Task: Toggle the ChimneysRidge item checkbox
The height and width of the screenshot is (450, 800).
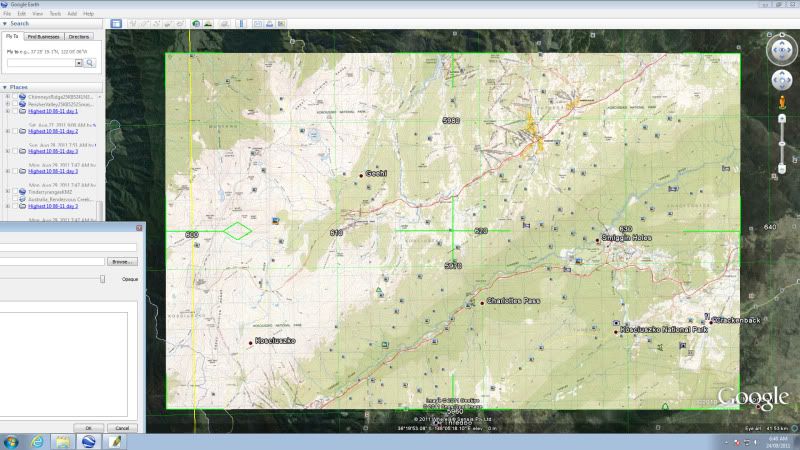Action: click(x=15, y=96)
